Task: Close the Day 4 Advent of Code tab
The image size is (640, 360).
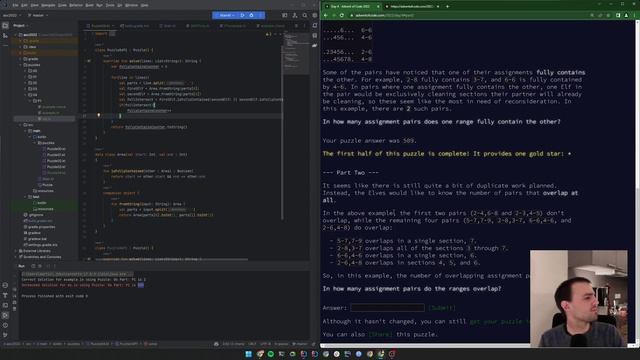Action: click(x=378, y=7)
